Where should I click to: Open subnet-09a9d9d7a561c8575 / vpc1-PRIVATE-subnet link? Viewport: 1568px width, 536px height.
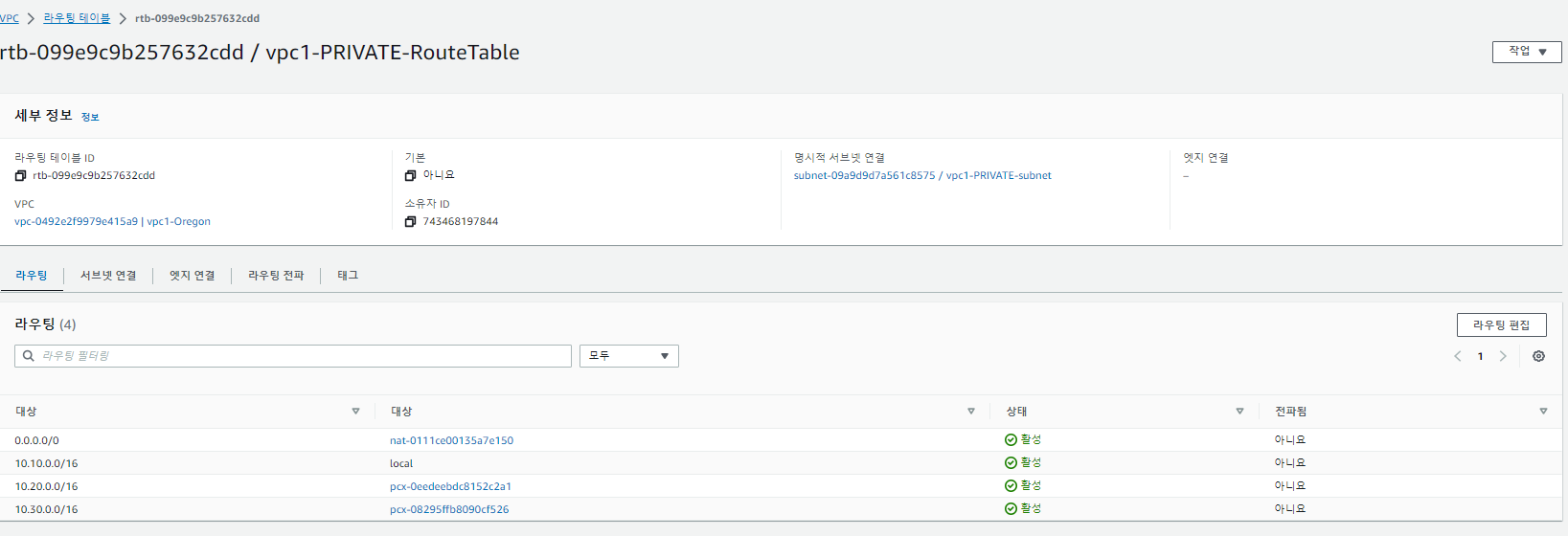922,176
